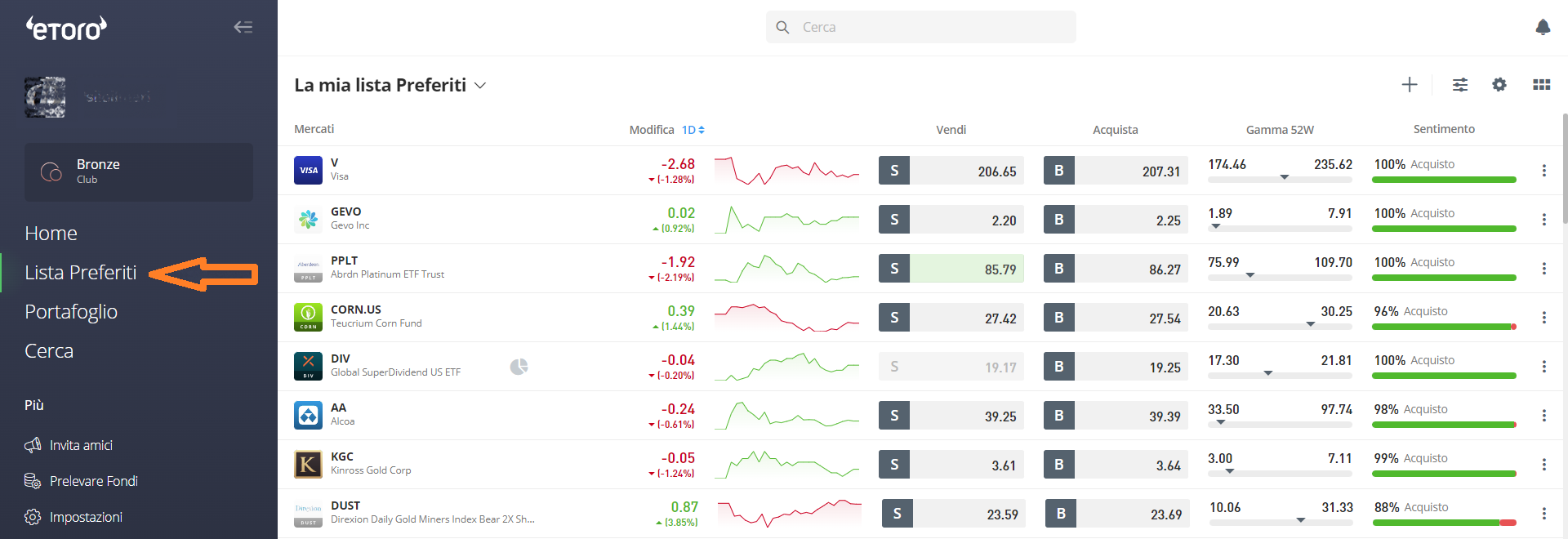Click the search magnifier icon
This screenshot has width=1568, height=539.
[782, 27]
